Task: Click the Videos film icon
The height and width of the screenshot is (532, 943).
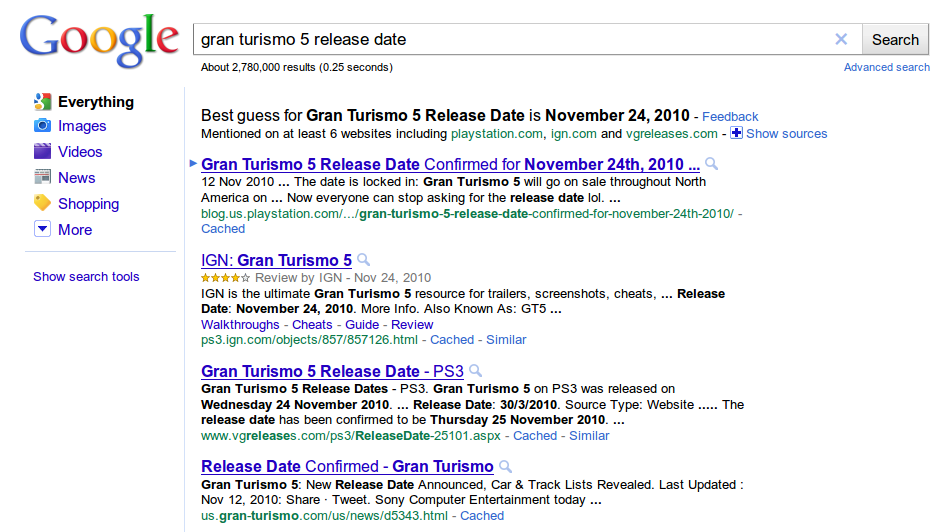Action: pos(42,151)
